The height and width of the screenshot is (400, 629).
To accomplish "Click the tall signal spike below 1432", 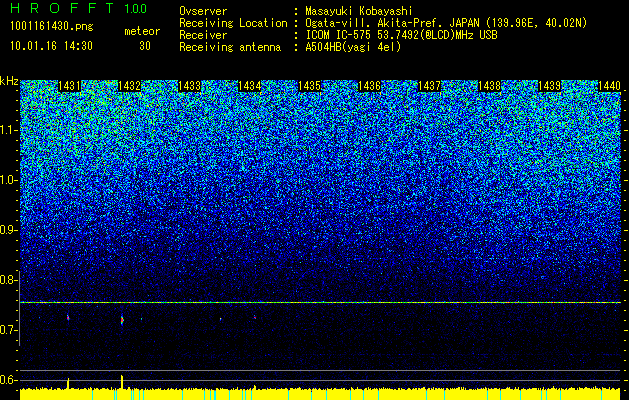I will (x=122, y=382).
